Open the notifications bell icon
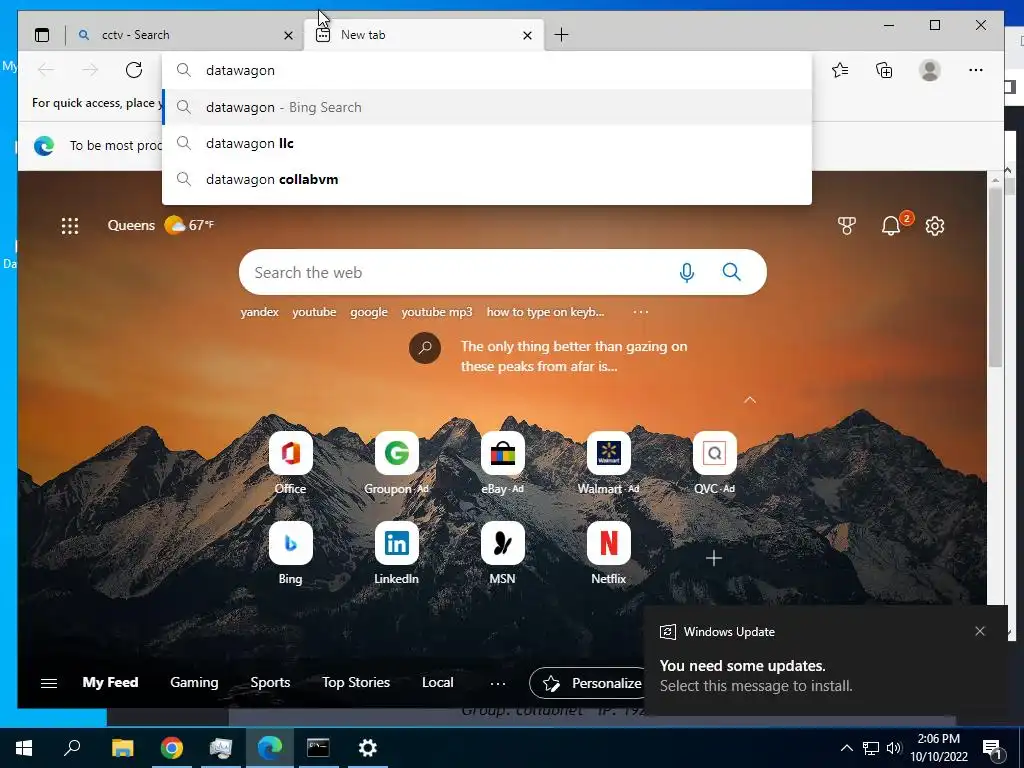The height and width of the screenshot is (768, 1024). [x=891, y=225]
